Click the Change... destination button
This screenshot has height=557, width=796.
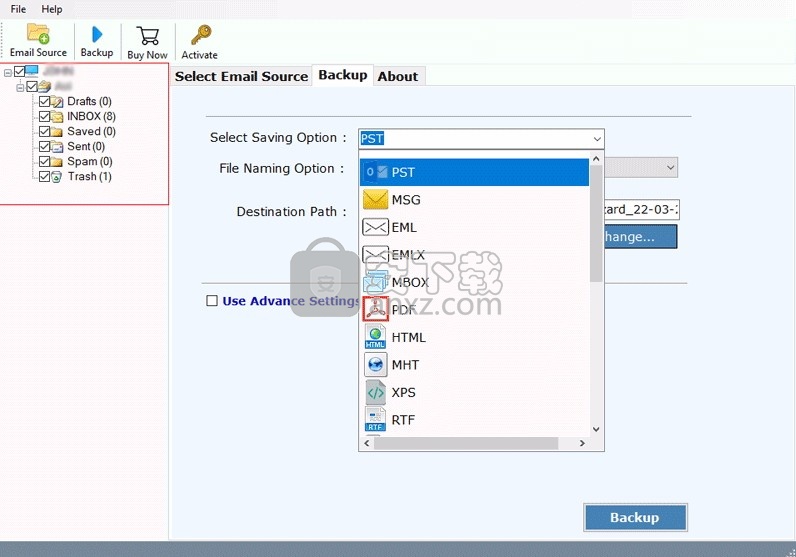coord(641,237)
